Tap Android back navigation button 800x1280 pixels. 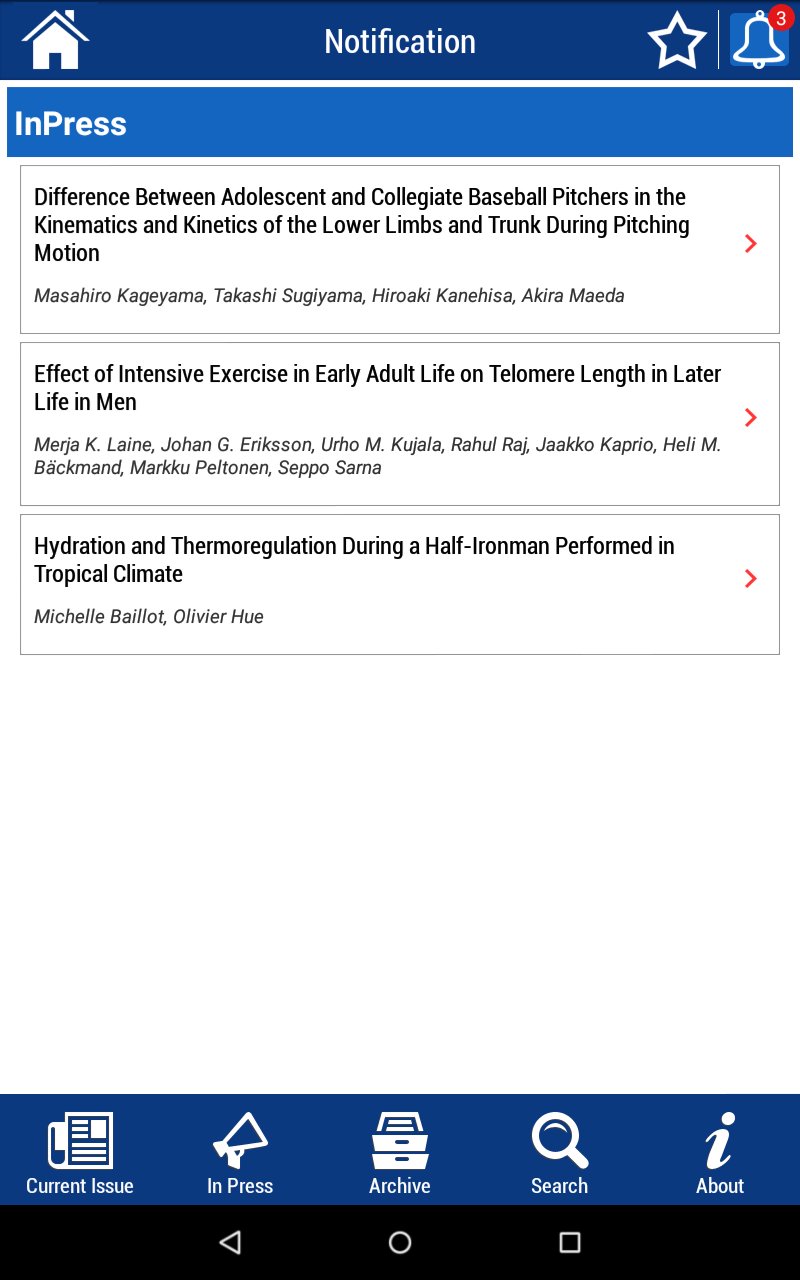231,1242
